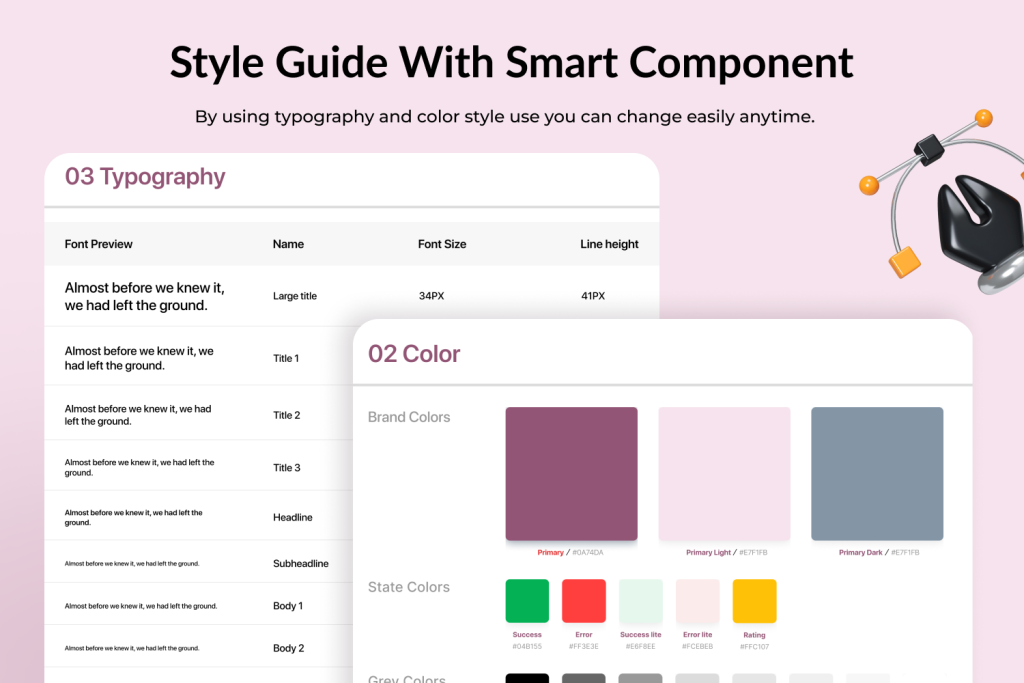Select the 'Title 2' name cell
Viewport: 1024px width, 683px height.
point(287,415)
